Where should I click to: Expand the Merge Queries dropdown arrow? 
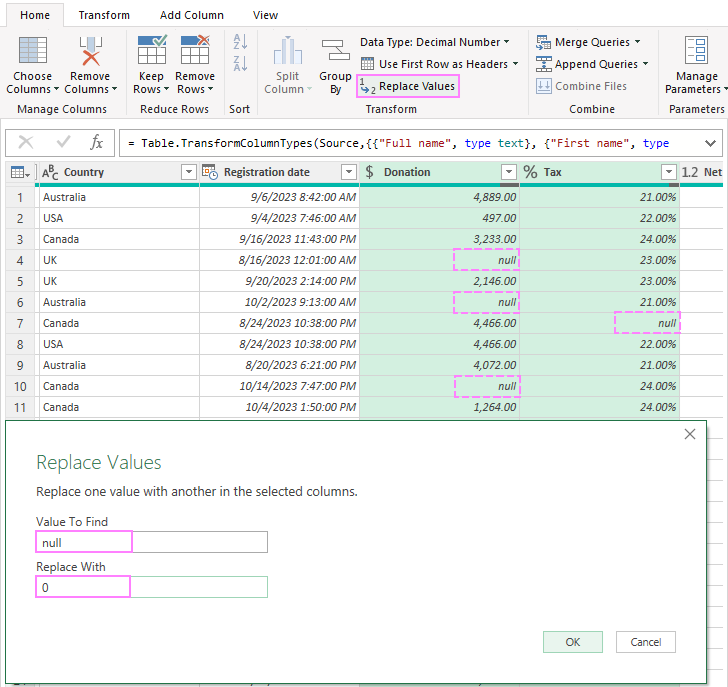click(638, 42)
